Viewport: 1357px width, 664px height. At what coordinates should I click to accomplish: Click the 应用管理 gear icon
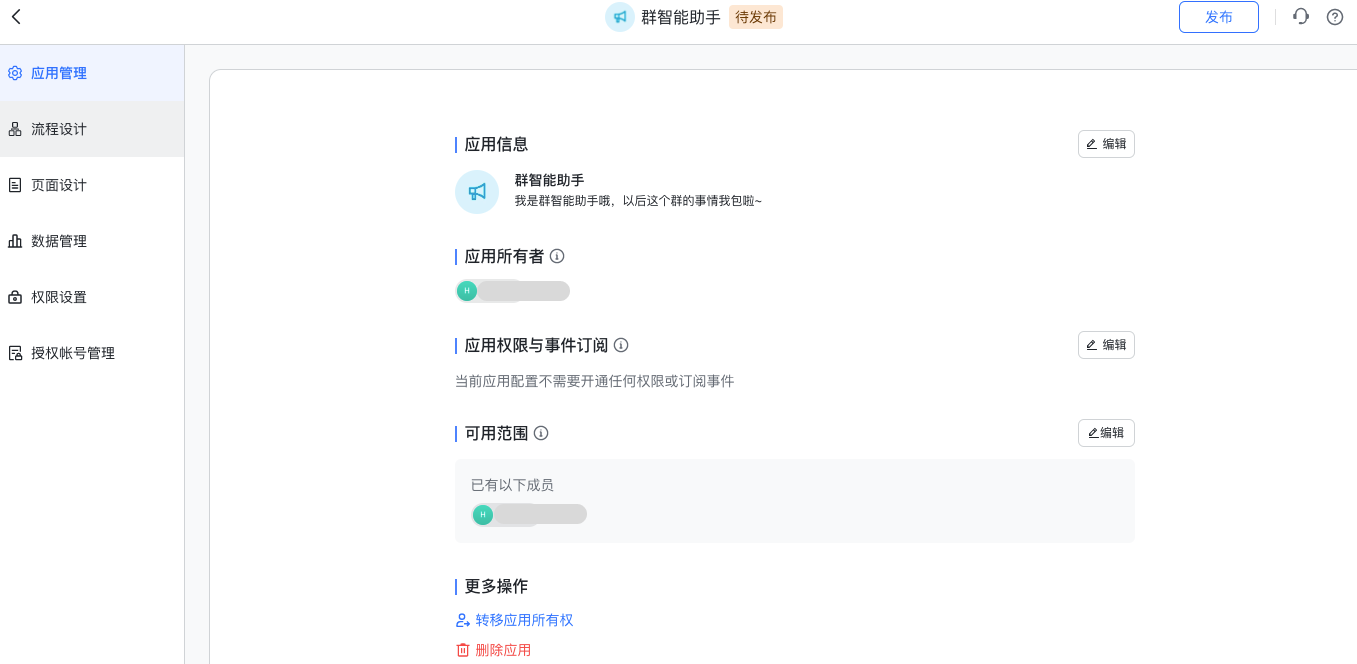[14, 73]
